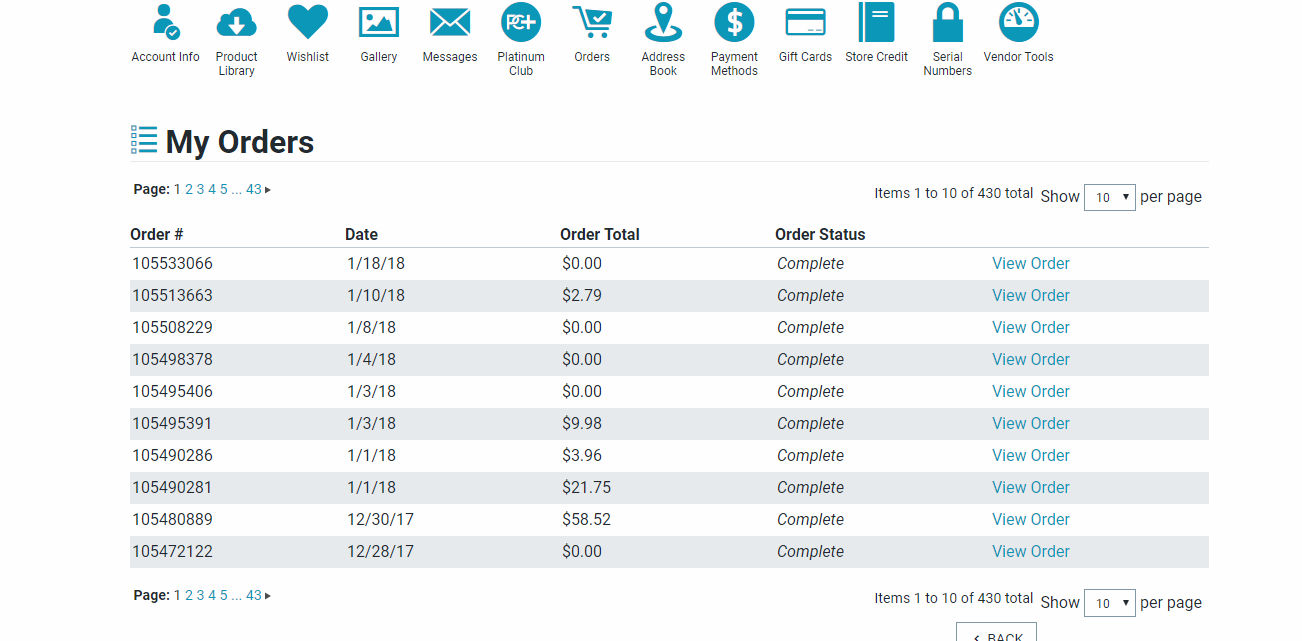The height and width of the screenshot is (641, 1302).
Task: Open the Messages envelope icon
Action: tap(450, 22)
